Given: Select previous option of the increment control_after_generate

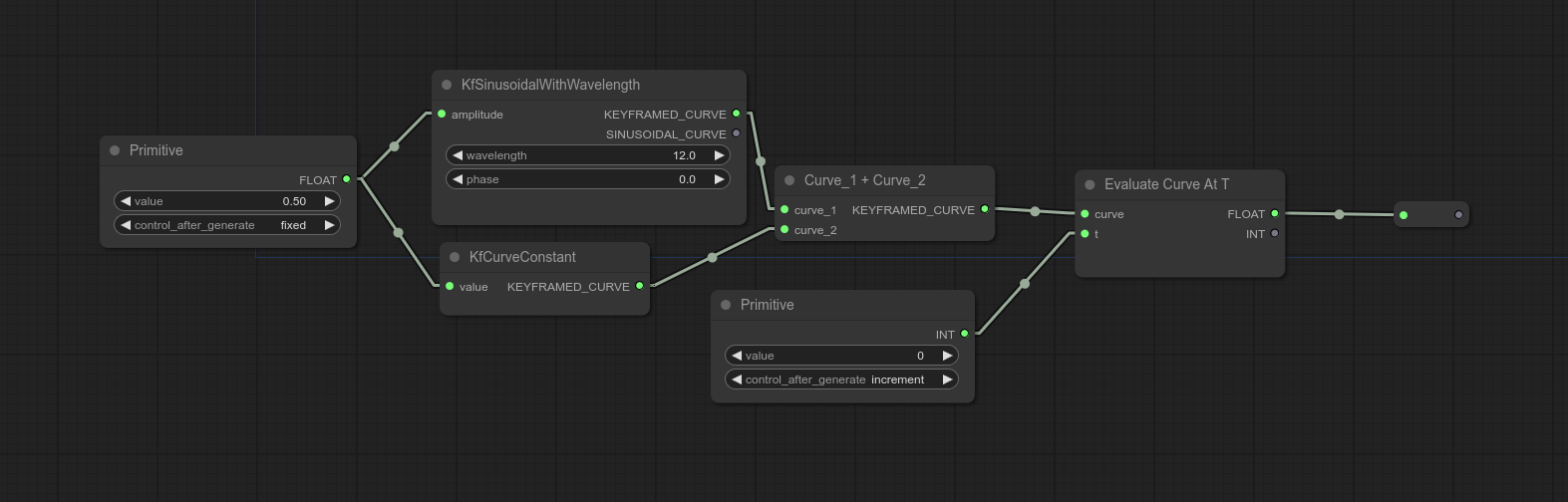Looking at the screenshot, I should pos(737,379).
